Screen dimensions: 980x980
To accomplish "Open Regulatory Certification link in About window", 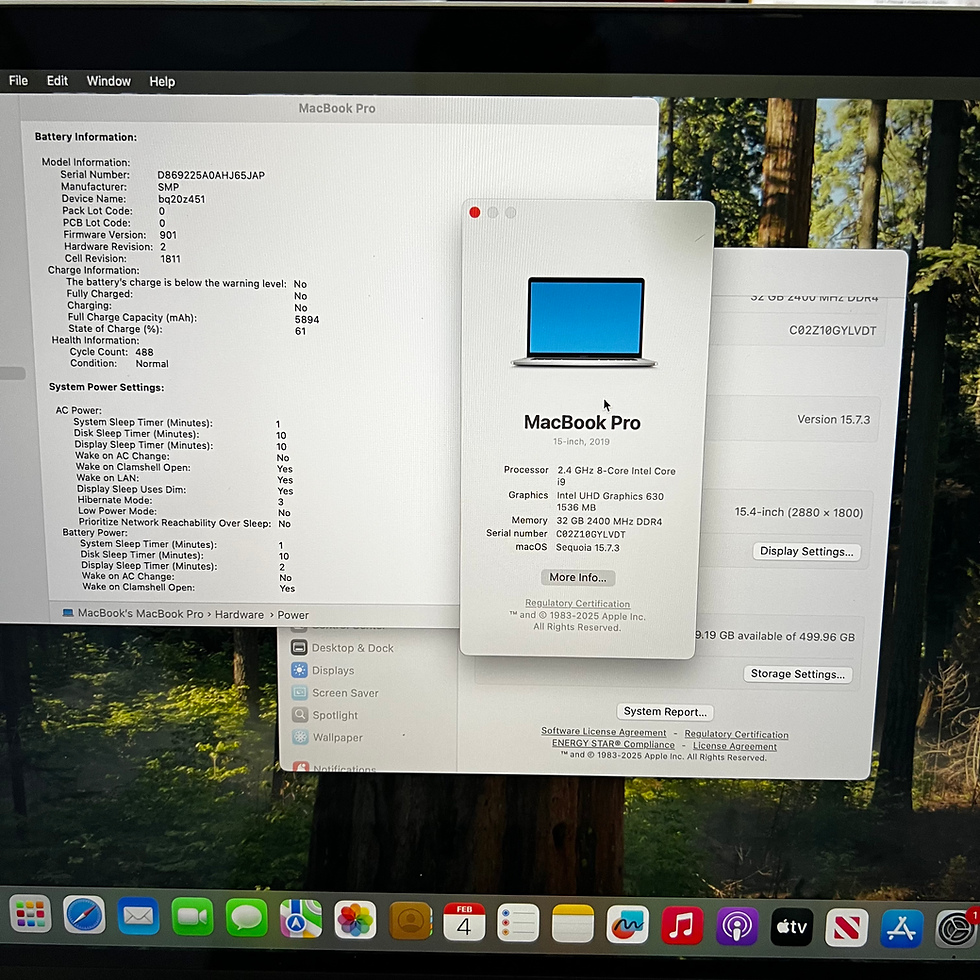I will tap(578, 603).
